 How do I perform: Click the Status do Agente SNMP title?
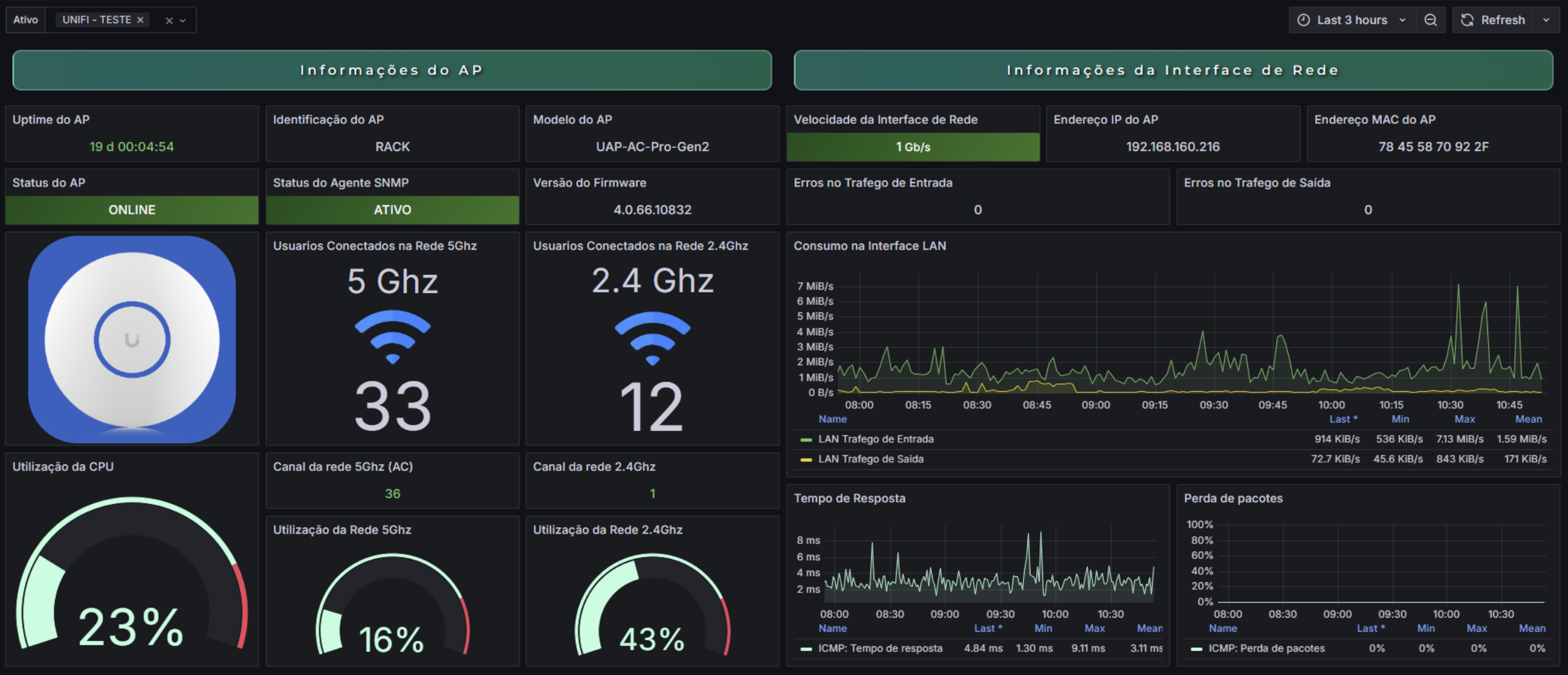tap(340, 183)
